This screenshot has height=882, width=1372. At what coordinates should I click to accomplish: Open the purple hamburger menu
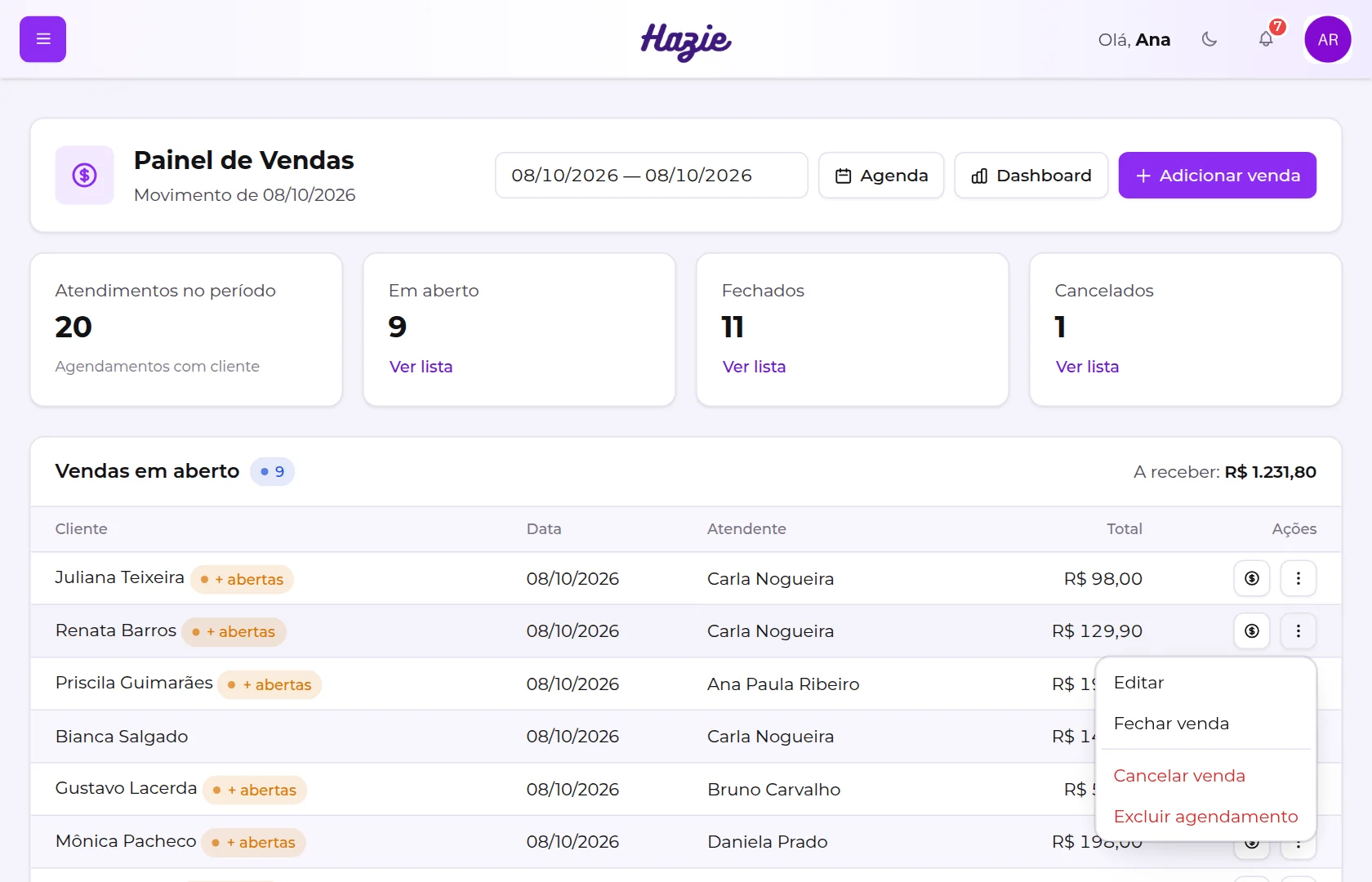[x=42, y=39]
